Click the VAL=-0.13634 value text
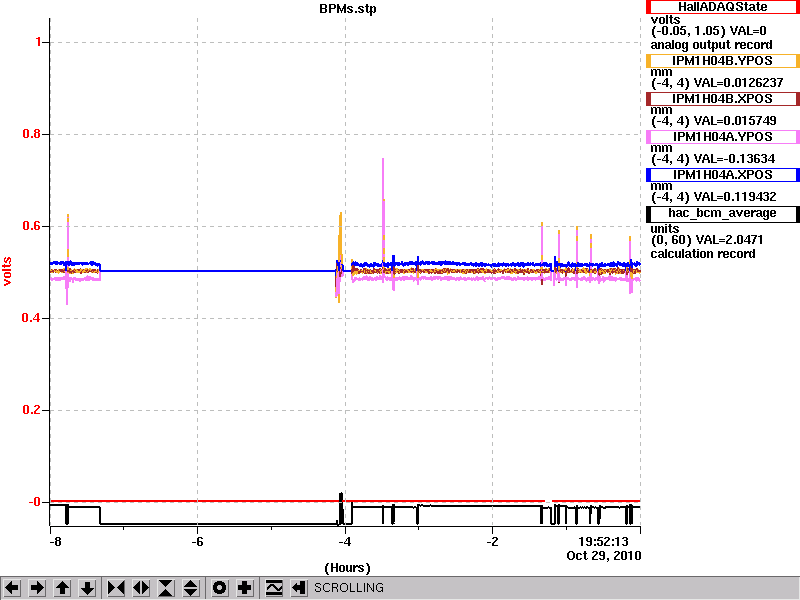The width and height of the screenshot is (800, 600). click(734, 159)
